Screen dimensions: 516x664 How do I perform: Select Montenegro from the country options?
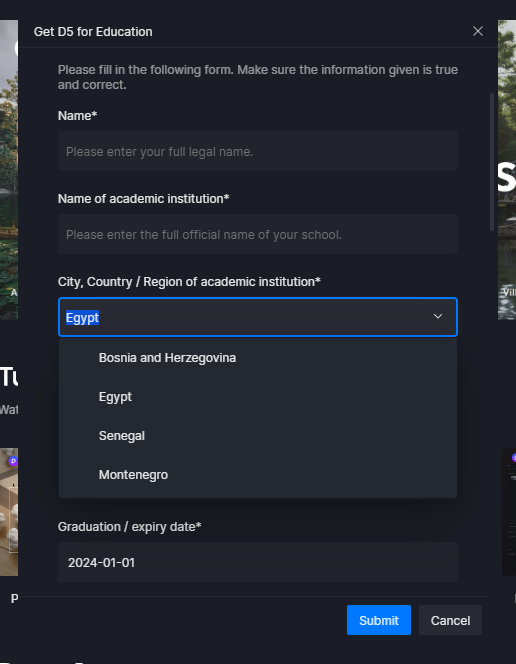(258, 475)
